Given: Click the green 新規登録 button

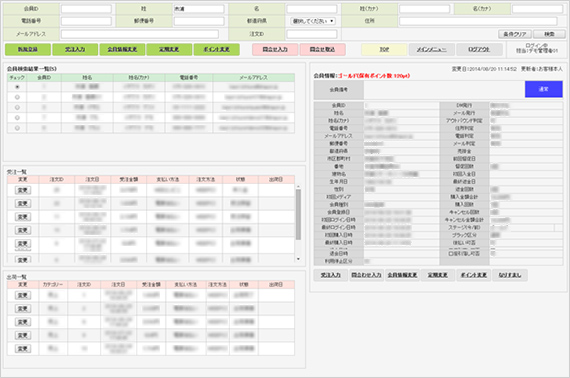Looking at the screenshot, I should [x=28, y=49].
